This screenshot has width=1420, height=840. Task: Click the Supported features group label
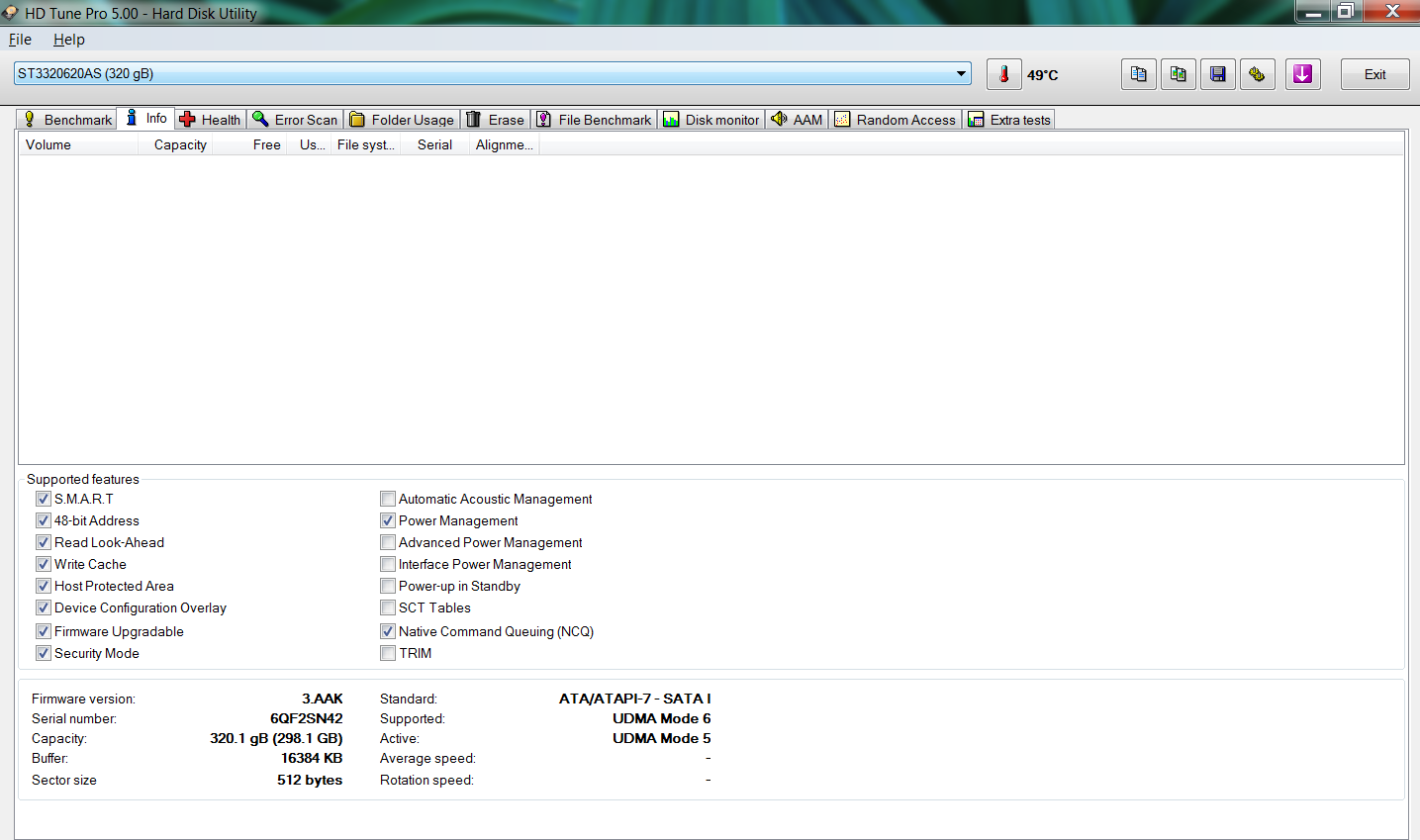[83, 479]
